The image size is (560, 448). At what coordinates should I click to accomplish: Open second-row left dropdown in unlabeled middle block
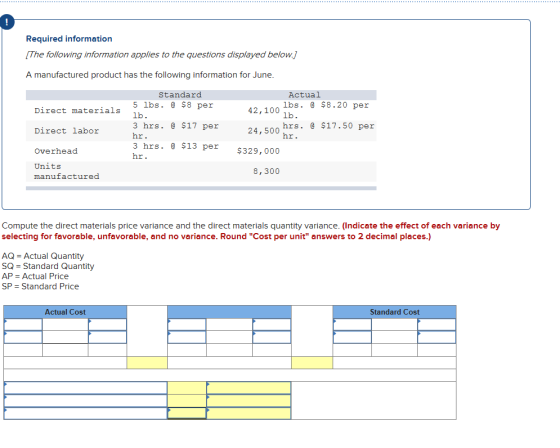[x=187, y=337]
